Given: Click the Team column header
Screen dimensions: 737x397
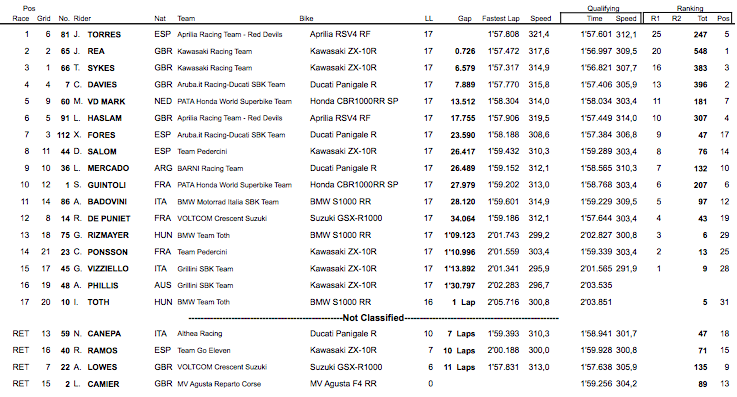Looking at the screenshot, I should pos(186,18).
